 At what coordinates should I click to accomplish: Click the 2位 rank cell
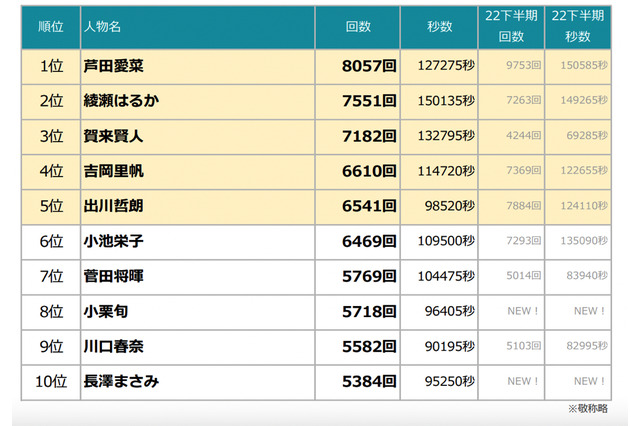[51, 101]
